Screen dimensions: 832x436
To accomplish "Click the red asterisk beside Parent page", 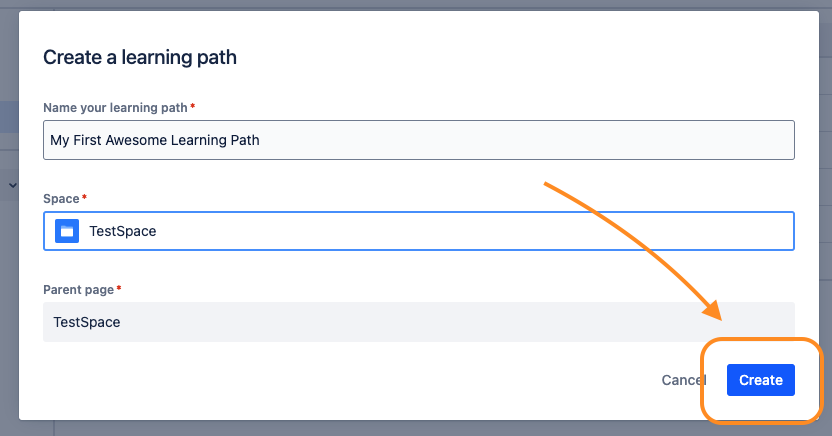I will (x=119, y=289).
